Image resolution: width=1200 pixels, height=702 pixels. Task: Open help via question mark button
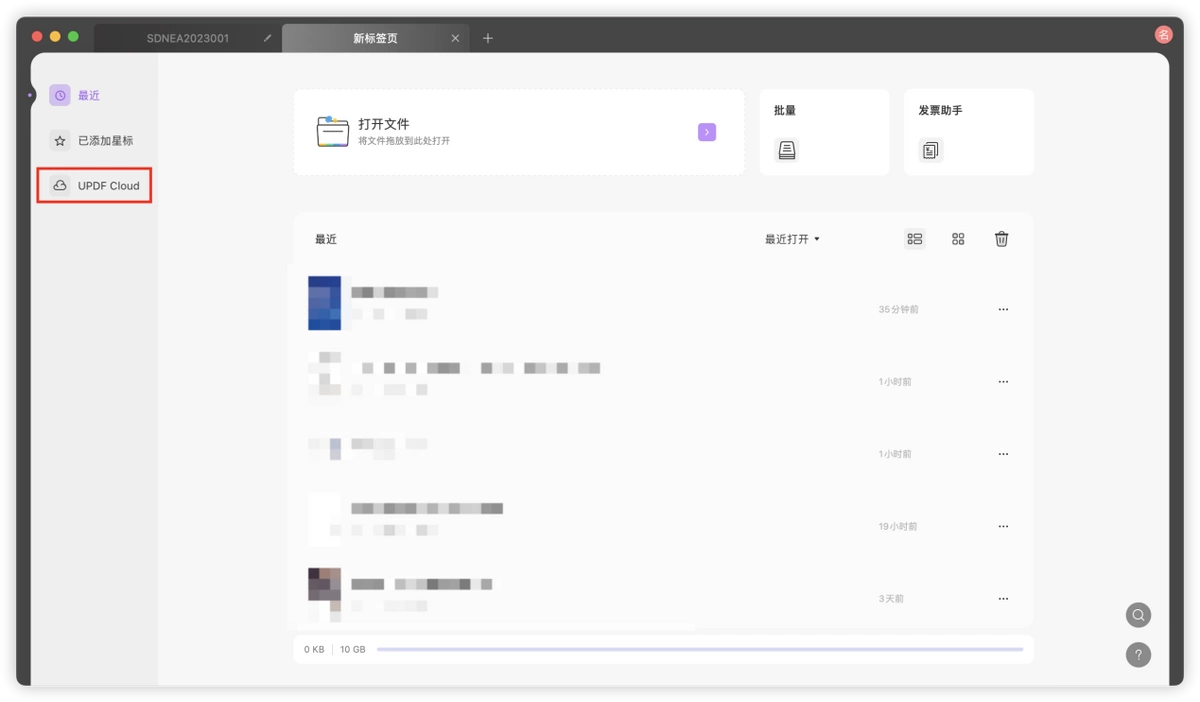click(1138, 655)
